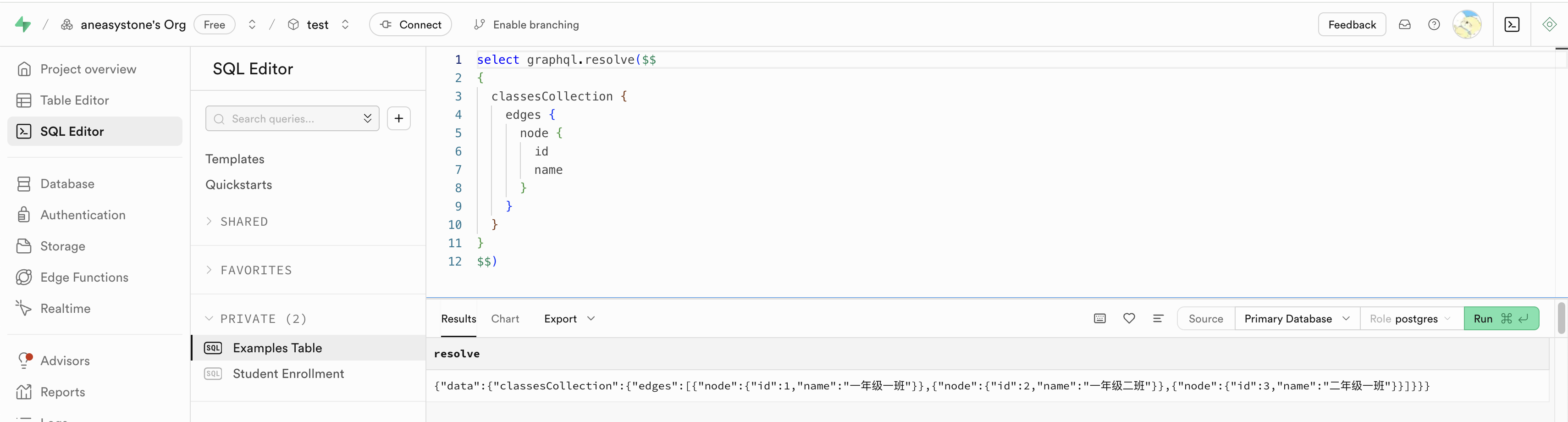
Task: Open Quickstarts
Action: (238, 184)
